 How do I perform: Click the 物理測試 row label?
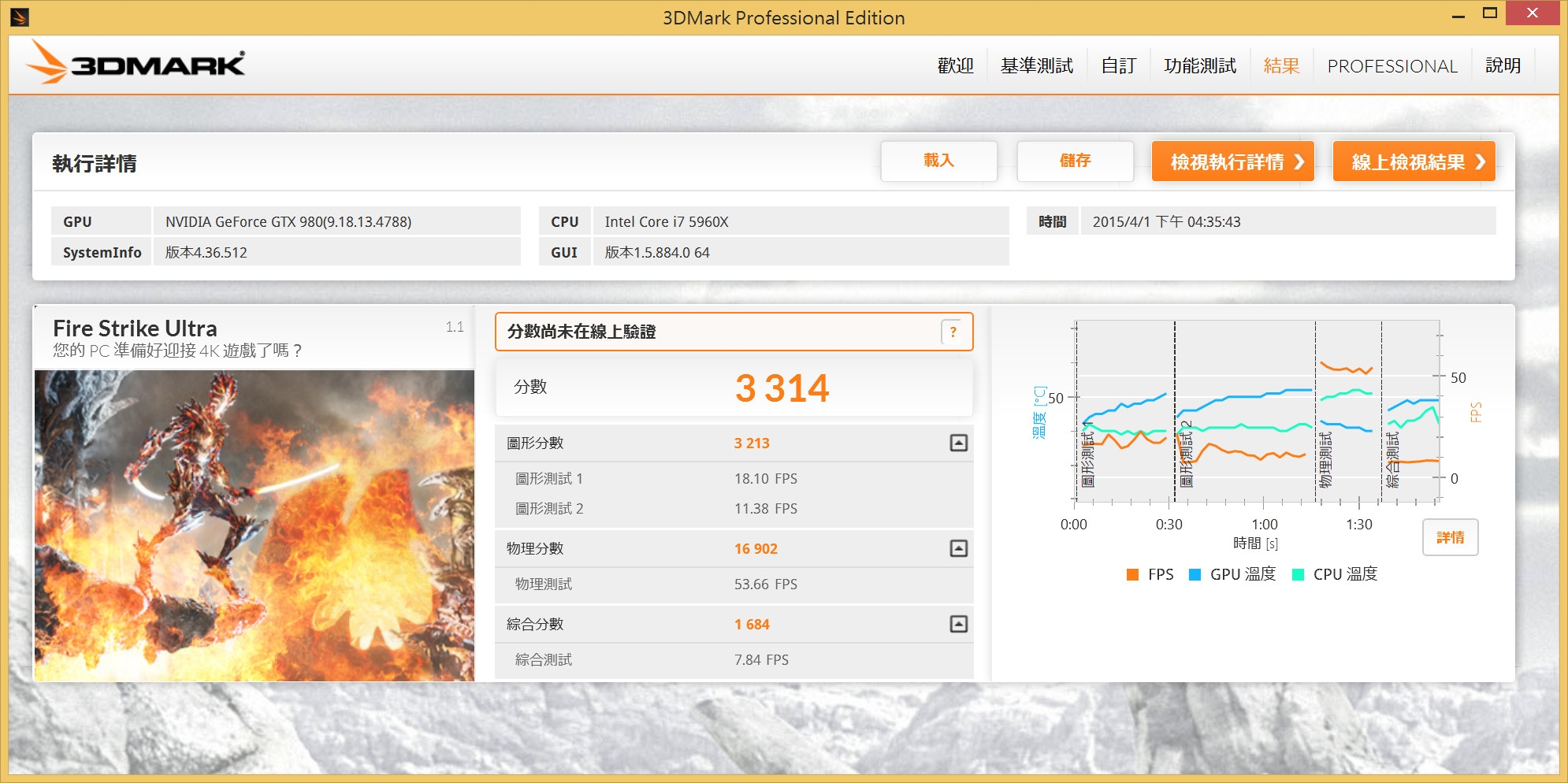(x=544, y=584)
